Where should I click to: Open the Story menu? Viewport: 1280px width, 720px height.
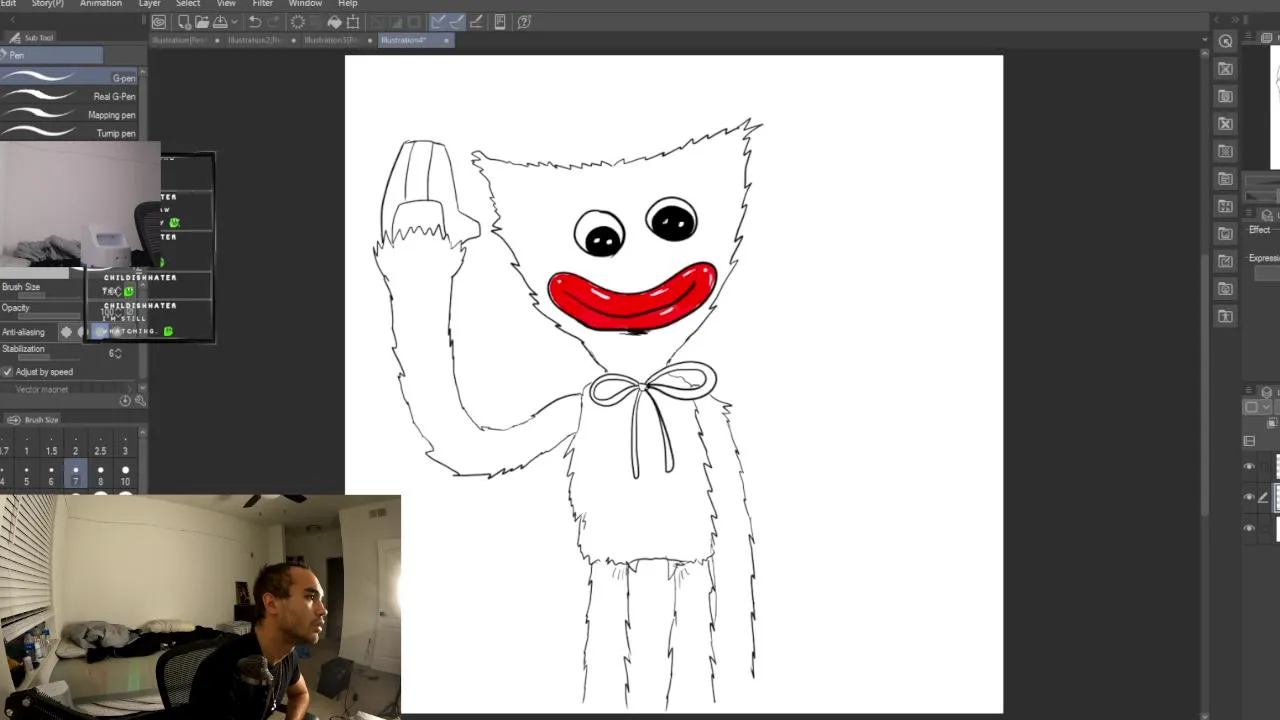47,4
